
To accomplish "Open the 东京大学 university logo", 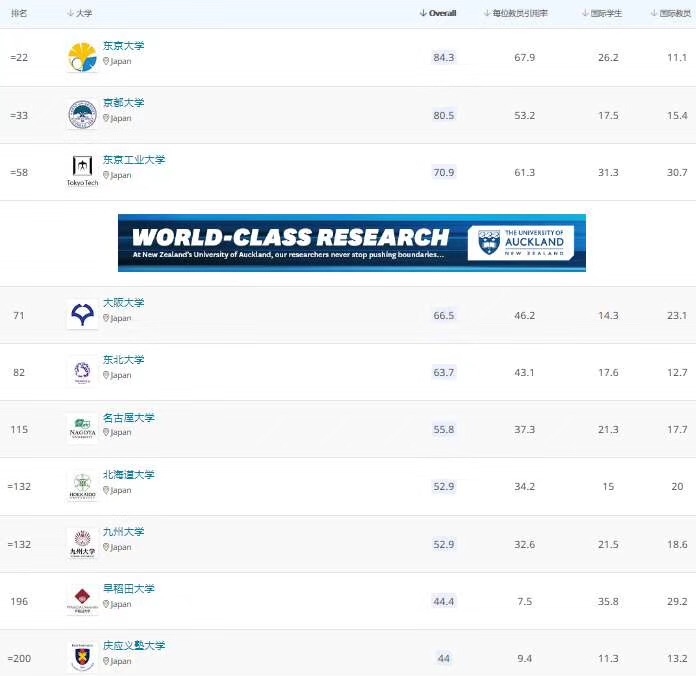I will (82, 57).
